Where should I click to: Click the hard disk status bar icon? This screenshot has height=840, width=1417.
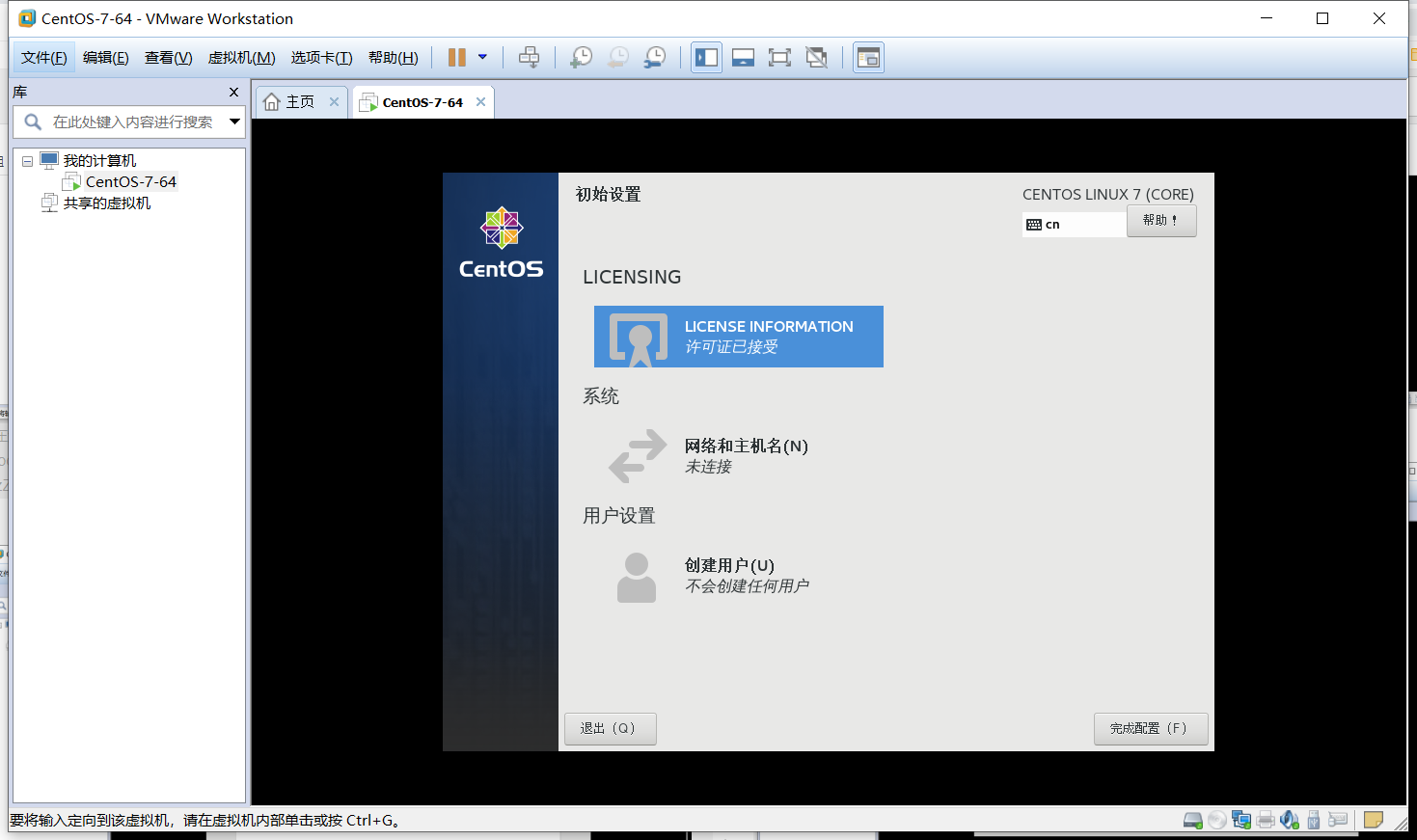click(x=1193, y=821)
